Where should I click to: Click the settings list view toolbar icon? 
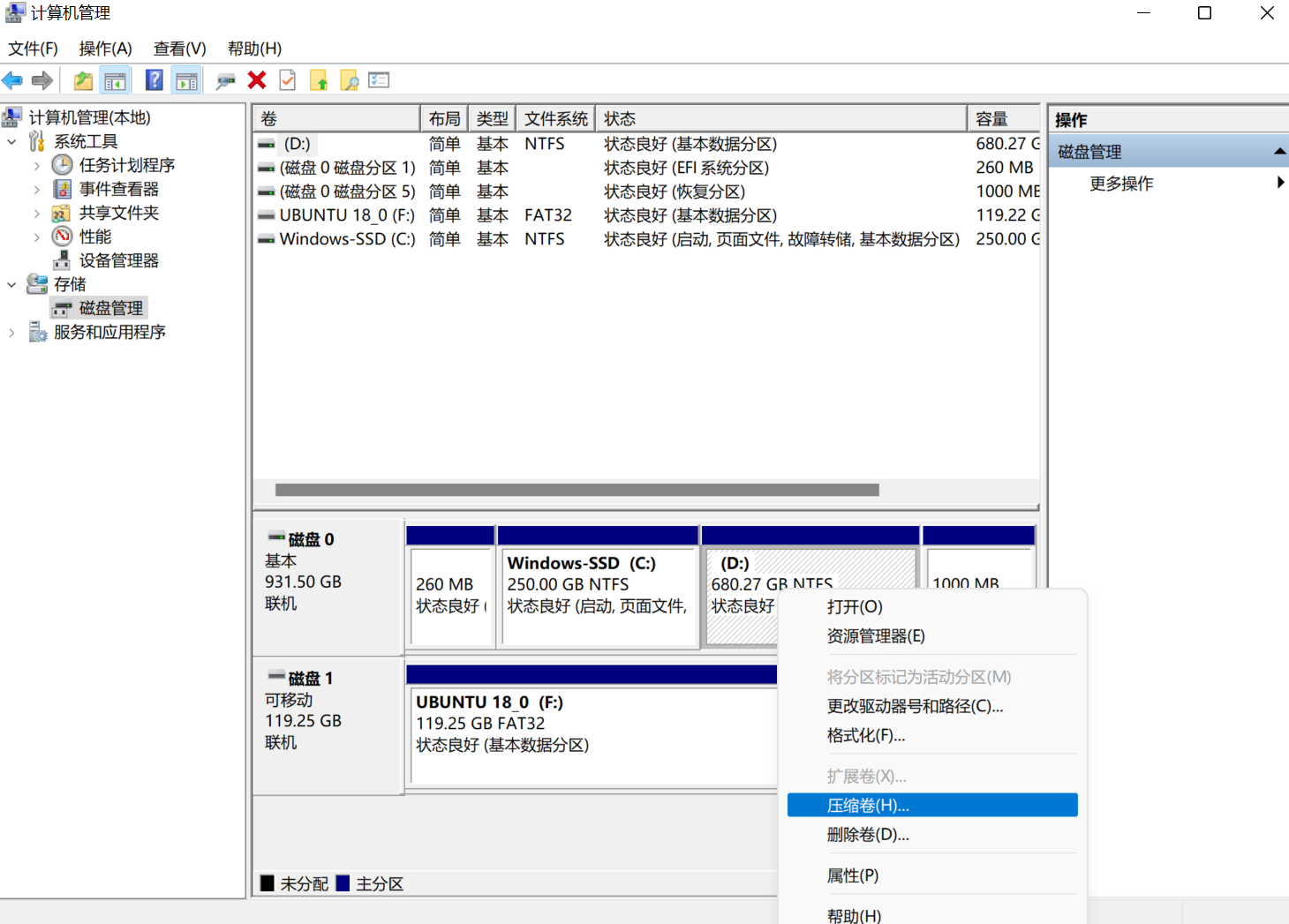(379, 80)
